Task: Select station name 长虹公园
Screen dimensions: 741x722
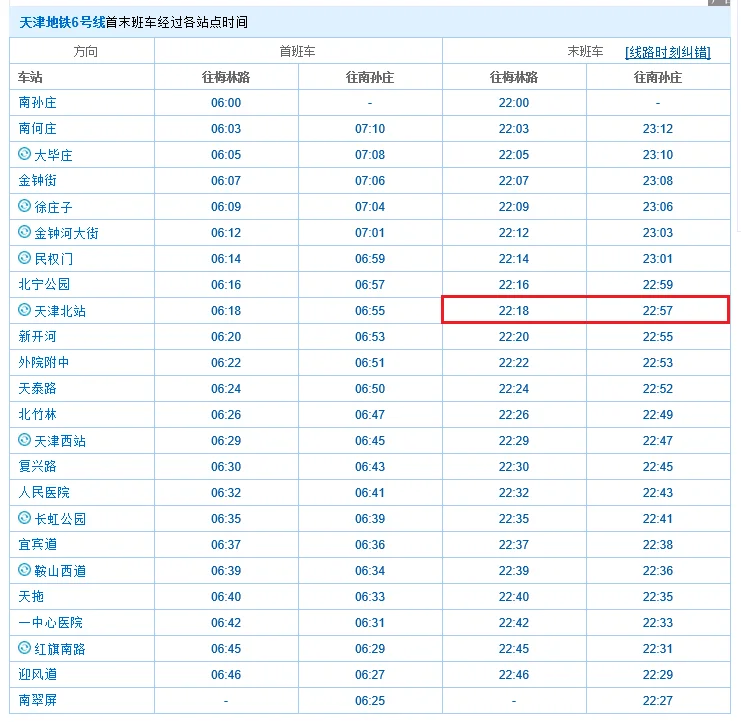Action: pos(60,519)
